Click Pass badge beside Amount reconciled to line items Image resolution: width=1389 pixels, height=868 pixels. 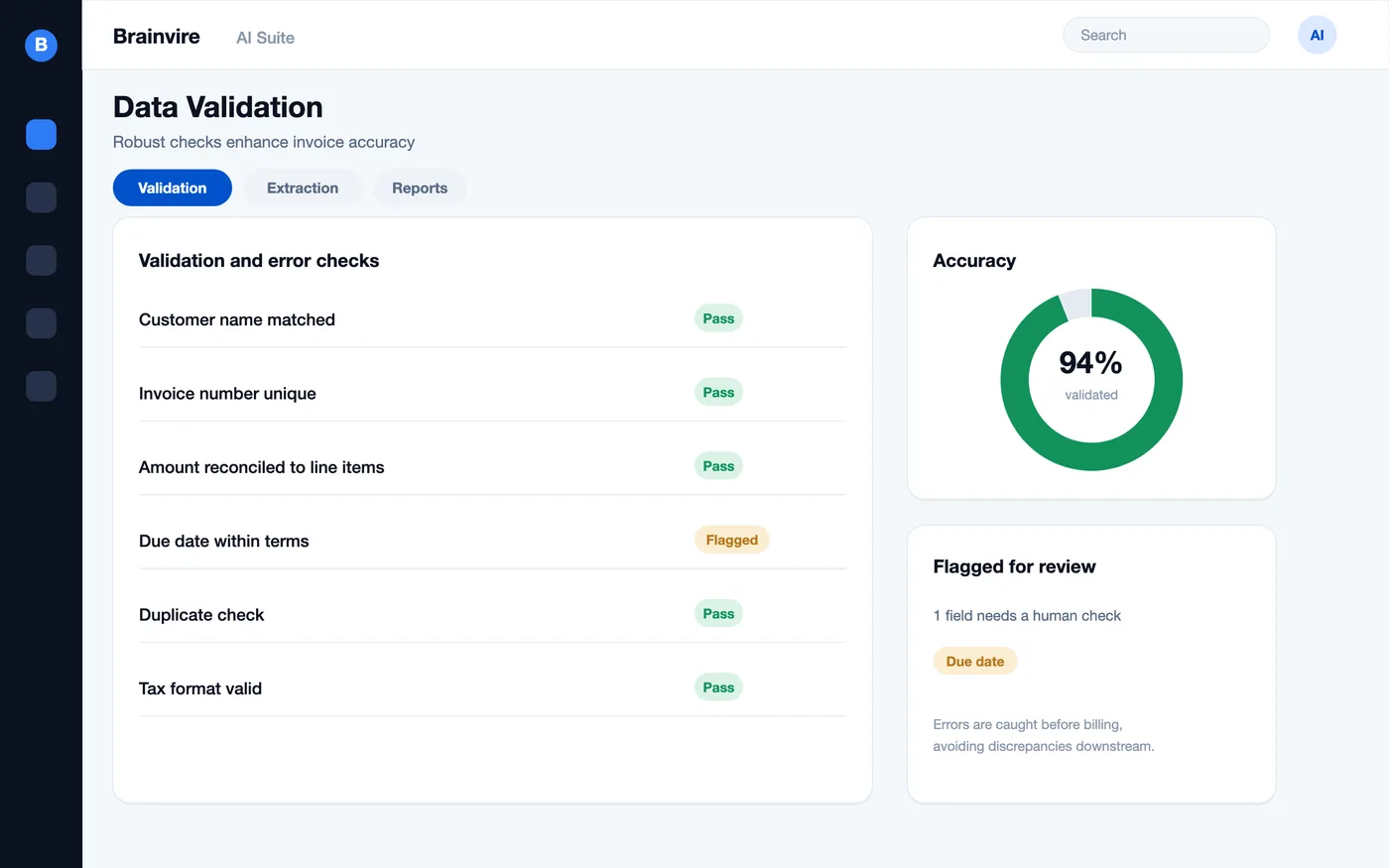(x=718, y=466)
